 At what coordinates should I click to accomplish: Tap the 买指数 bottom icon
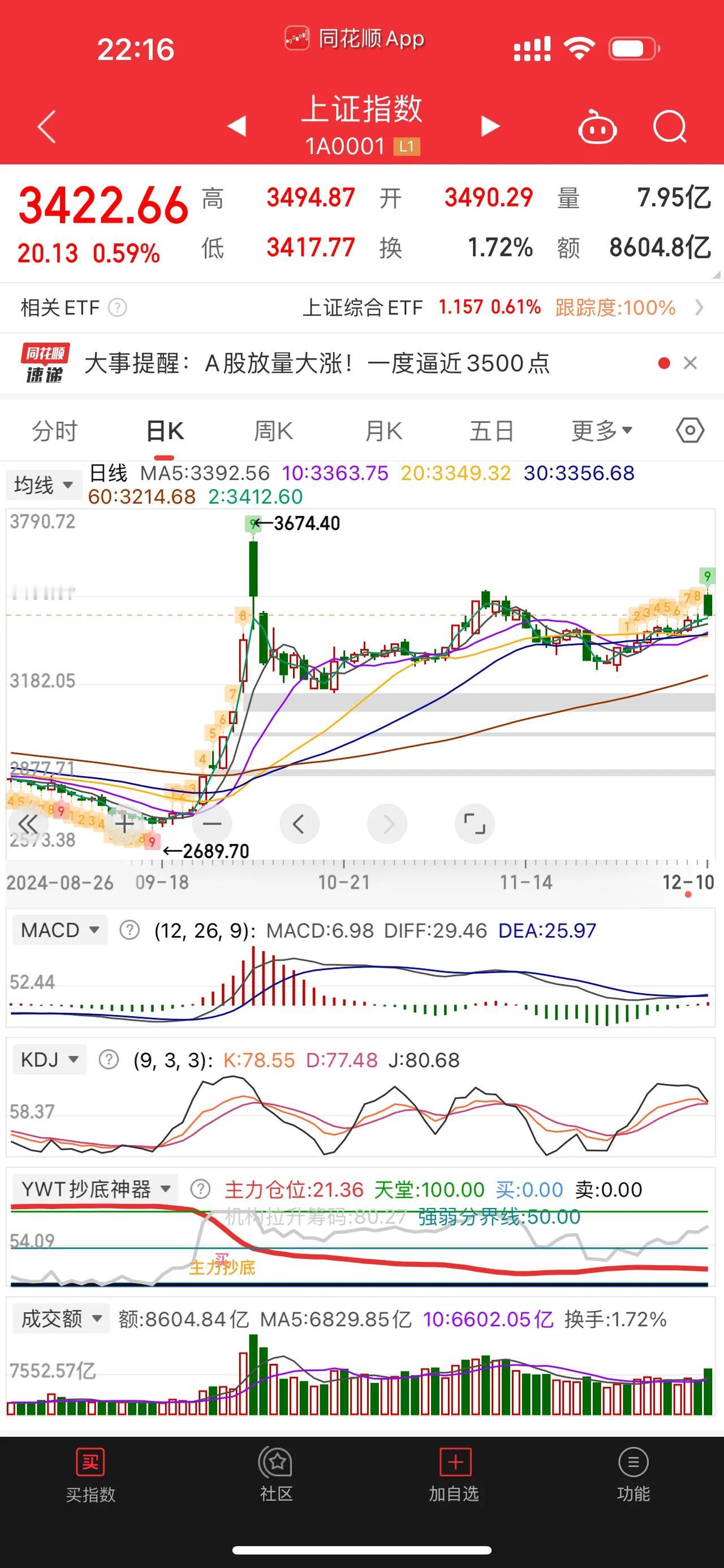(90, 1475)
